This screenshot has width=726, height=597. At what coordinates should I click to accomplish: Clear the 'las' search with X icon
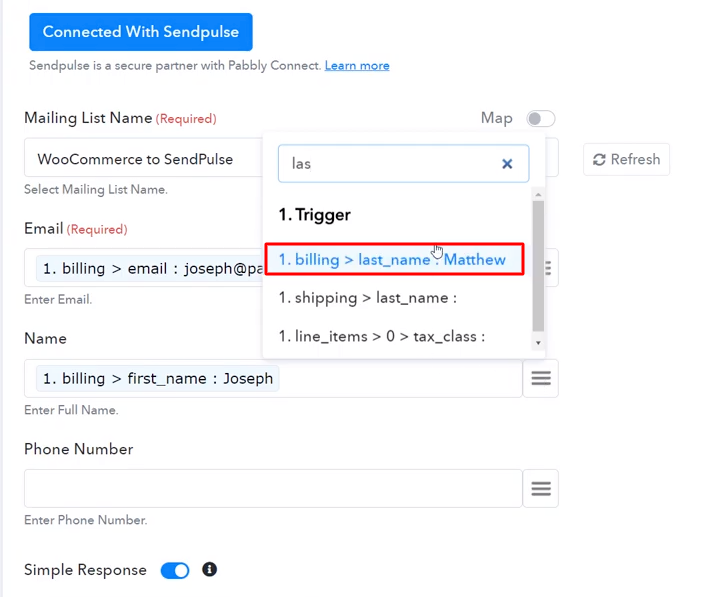(x=507, y=163)
